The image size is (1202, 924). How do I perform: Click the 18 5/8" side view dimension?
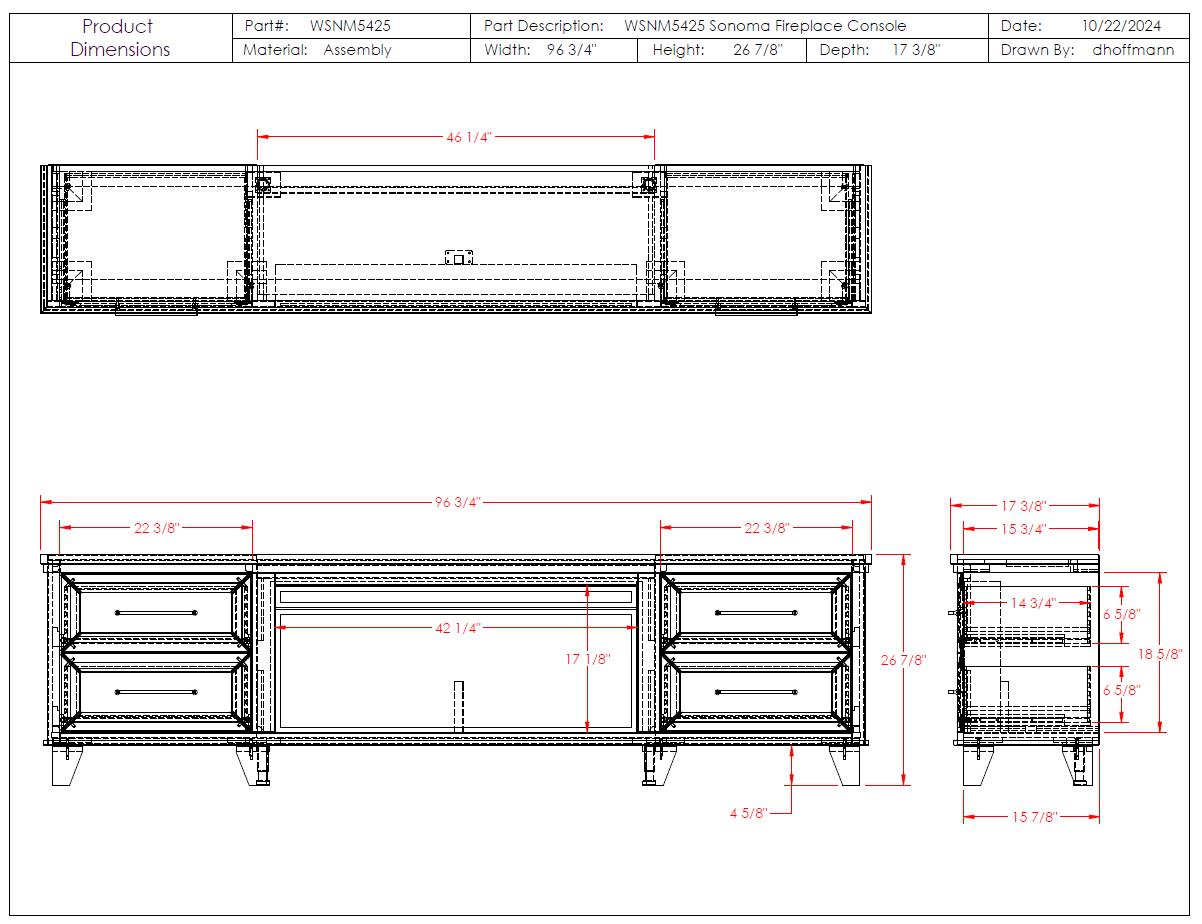[1163, 653]
